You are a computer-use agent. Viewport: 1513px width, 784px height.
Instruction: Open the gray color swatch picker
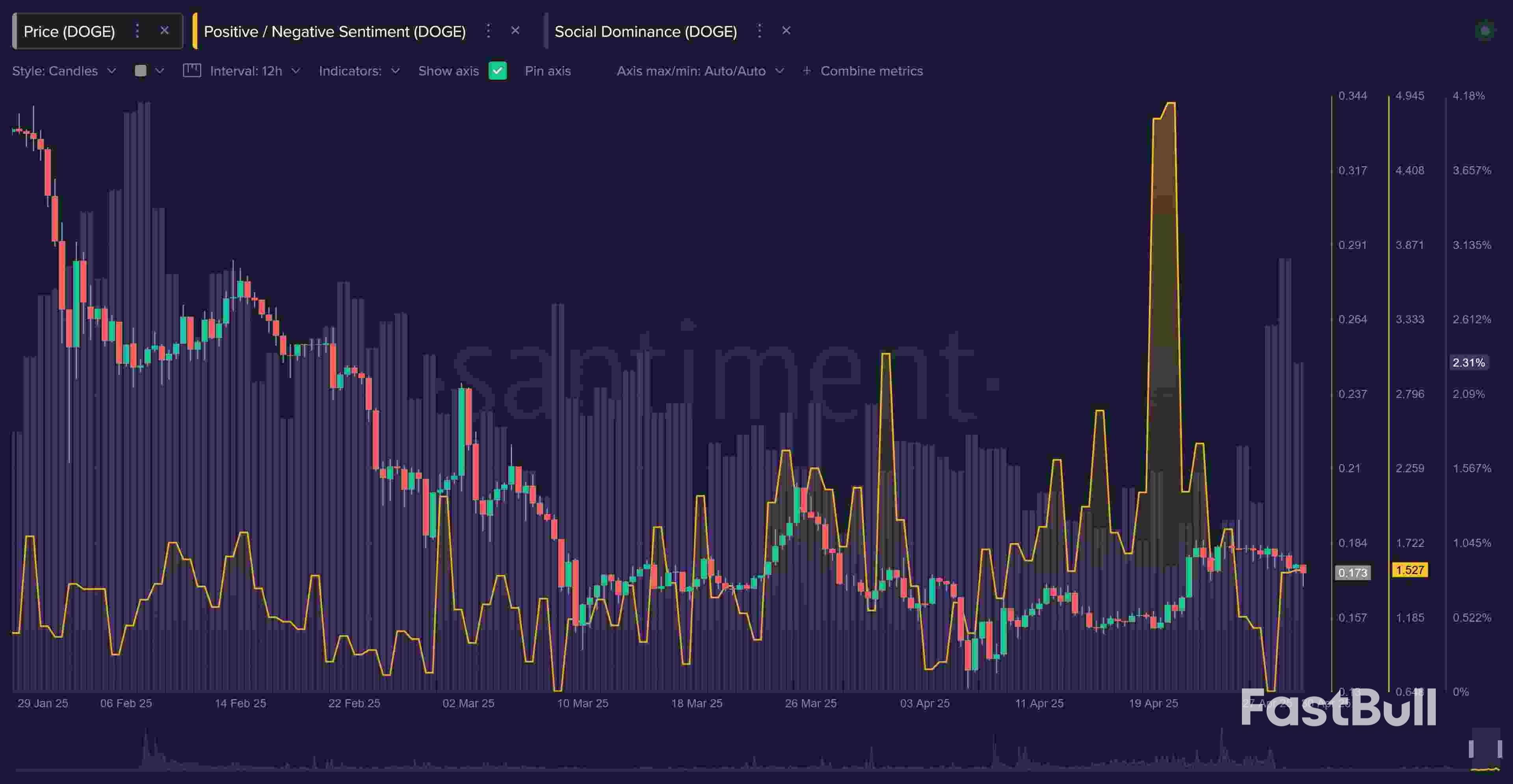click(x=141, y=71)
